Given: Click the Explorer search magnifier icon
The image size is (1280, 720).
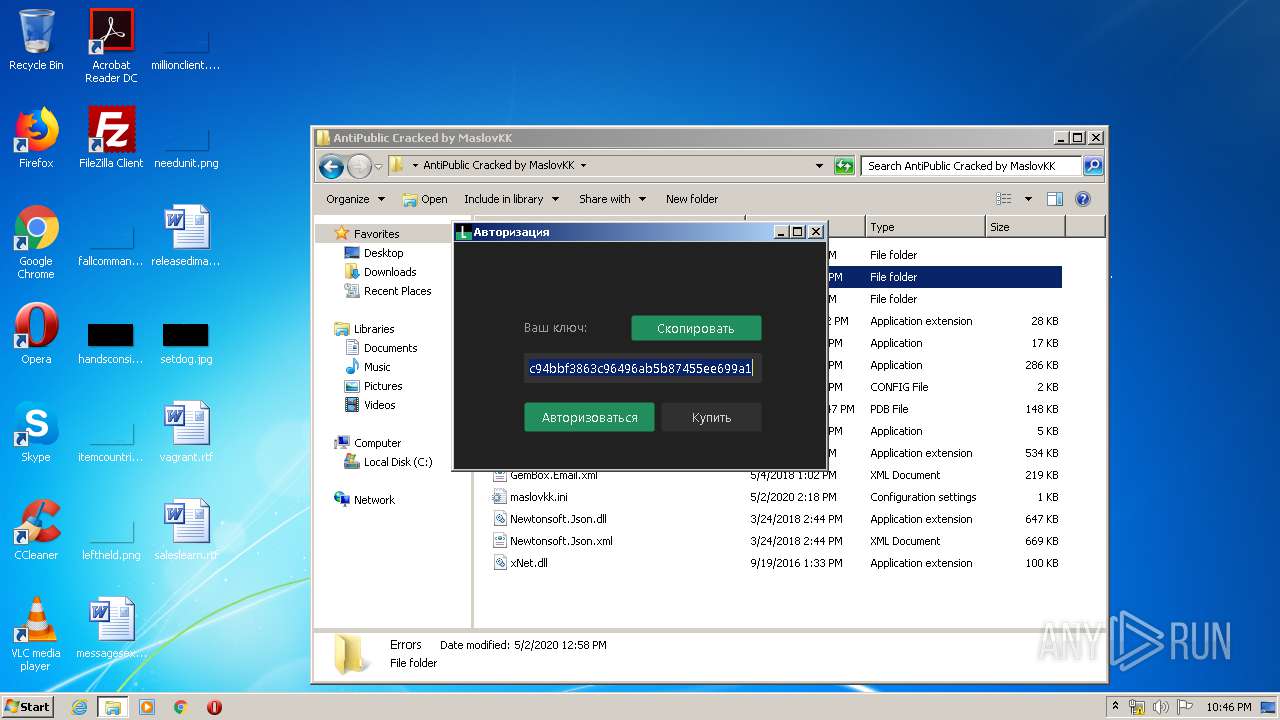Looking at the screenshot, I should point(1092,166).
